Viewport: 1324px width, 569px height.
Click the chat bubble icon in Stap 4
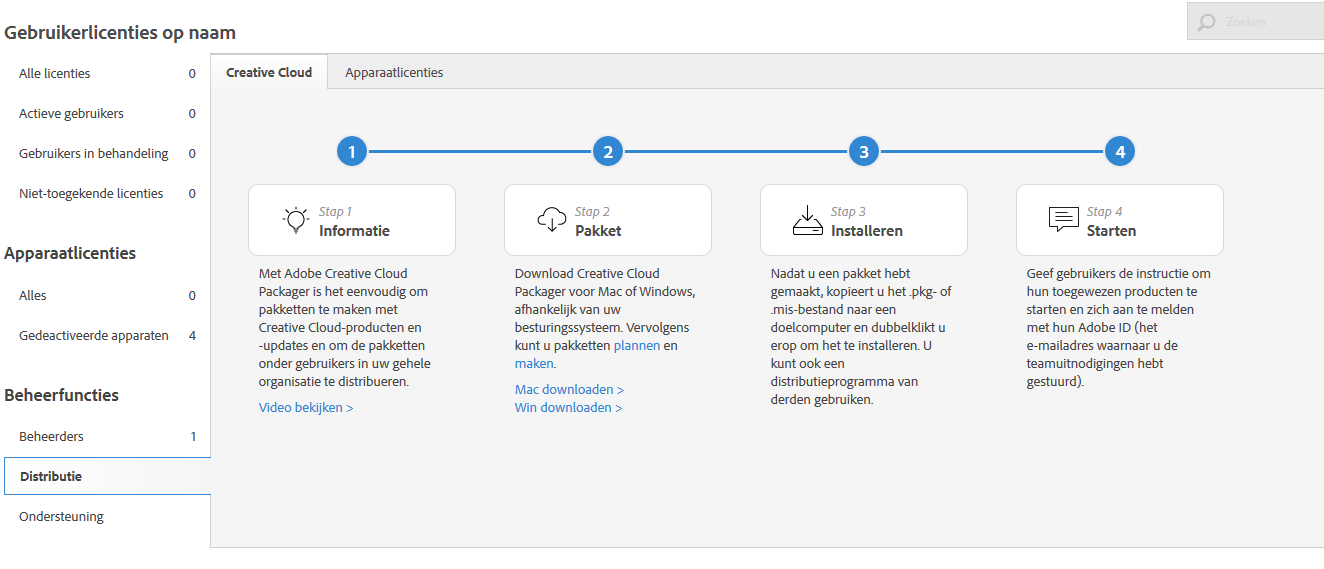(x=1063, y=220)
